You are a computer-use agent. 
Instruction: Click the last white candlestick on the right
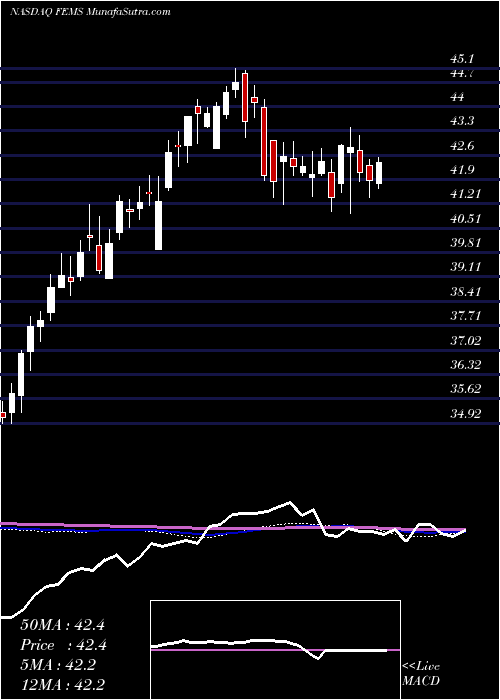379,173
